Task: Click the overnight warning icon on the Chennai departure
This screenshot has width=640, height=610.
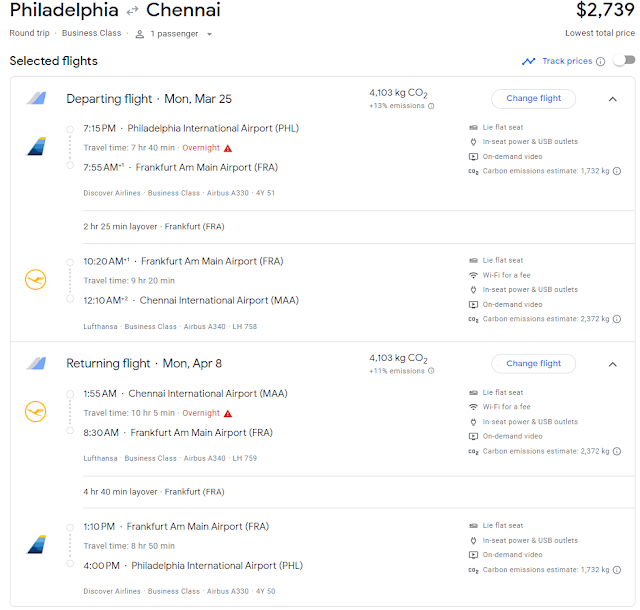Action: coord(228,413)
